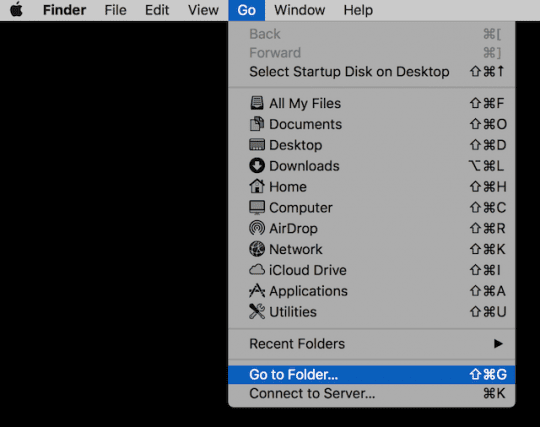Select All My Files label
540x427 pixels.
[x=305, y=104]
